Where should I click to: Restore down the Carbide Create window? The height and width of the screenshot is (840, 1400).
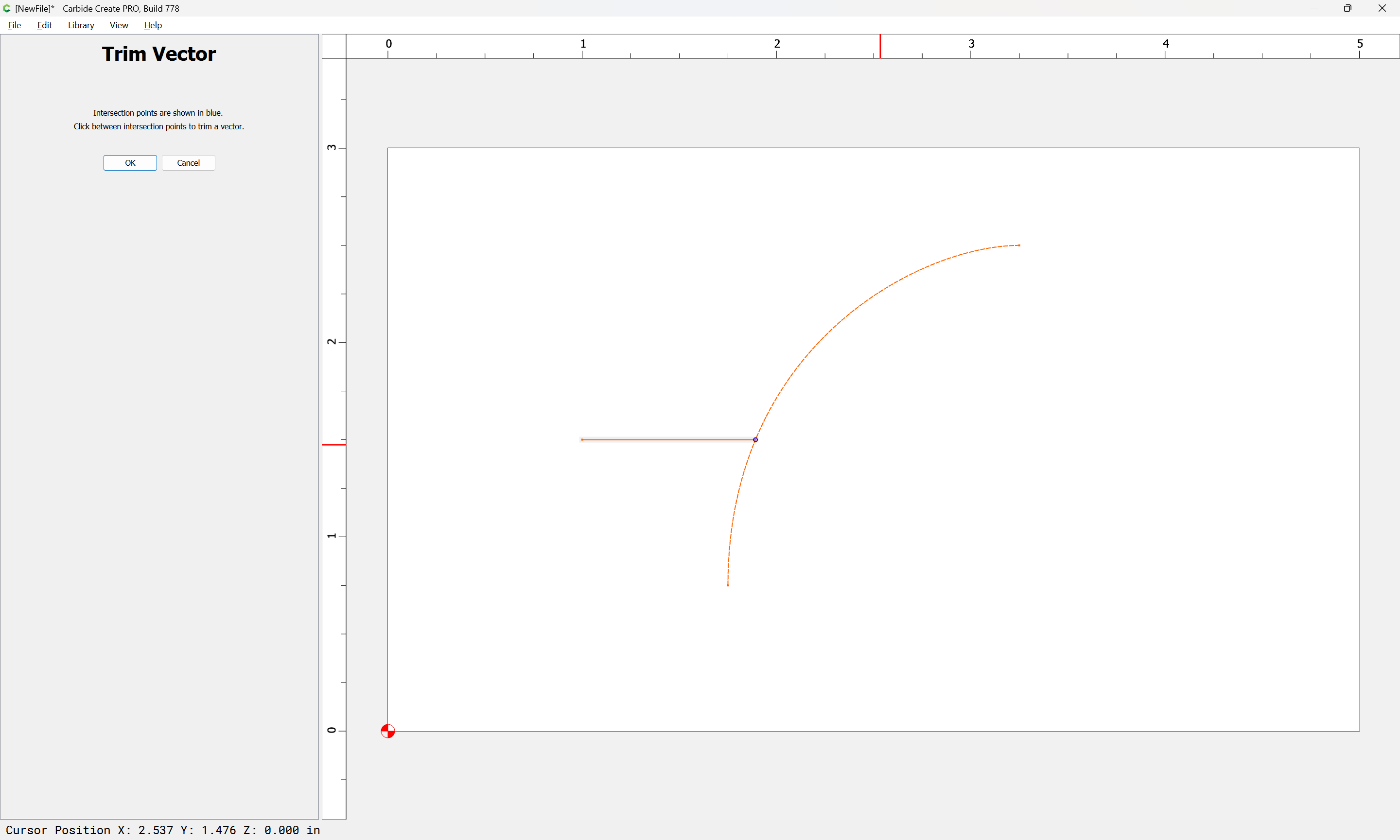pyautogui.click(x=1347, y=8)
